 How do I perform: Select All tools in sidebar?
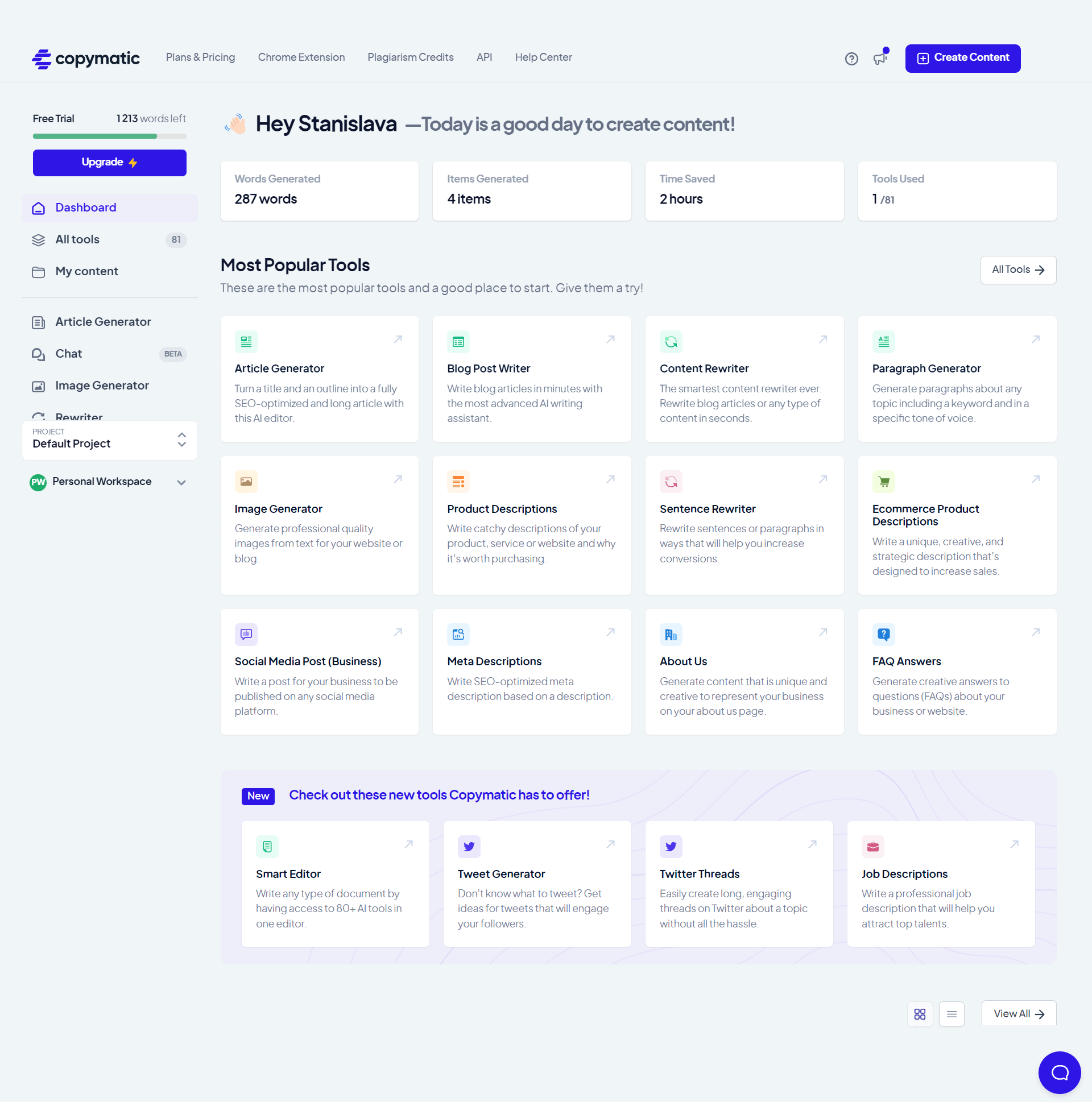point(110,239)
